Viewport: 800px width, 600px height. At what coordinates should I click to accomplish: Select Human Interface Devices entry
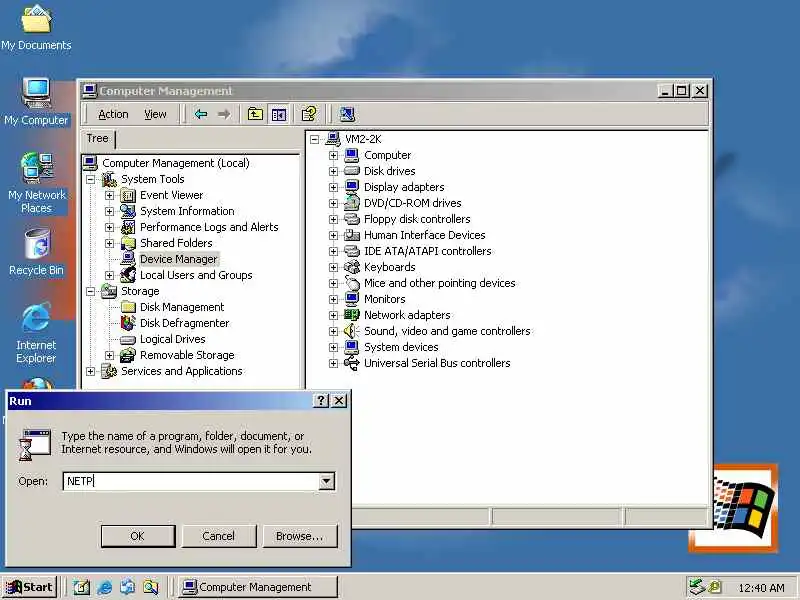(x=424, y=235)
